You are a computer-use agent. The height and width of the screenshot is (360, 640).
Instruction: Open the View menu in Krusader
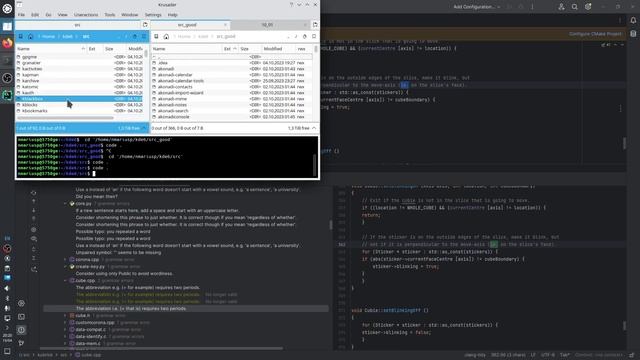[62, 15]
